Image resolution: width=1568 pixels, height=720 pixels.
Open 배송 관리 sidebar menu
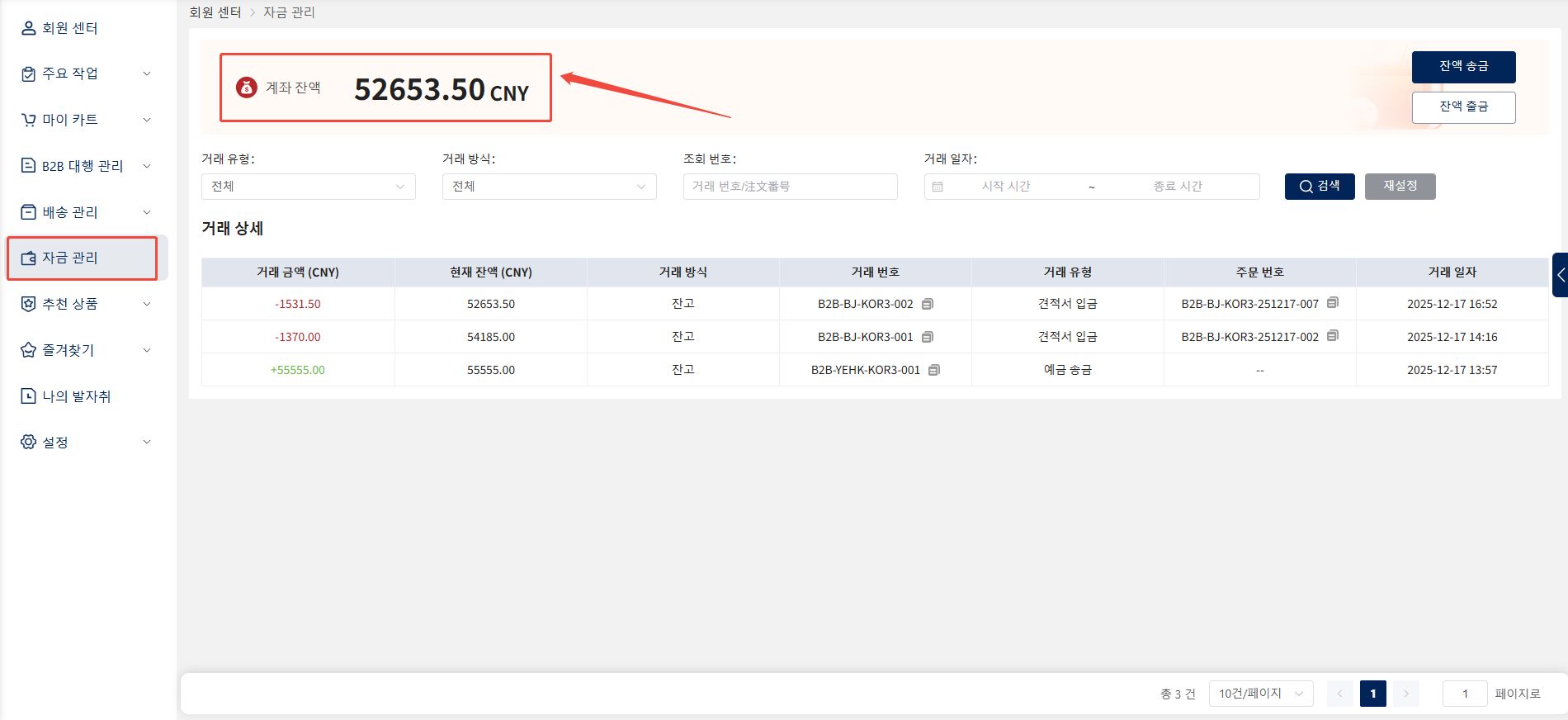[70, 212]
